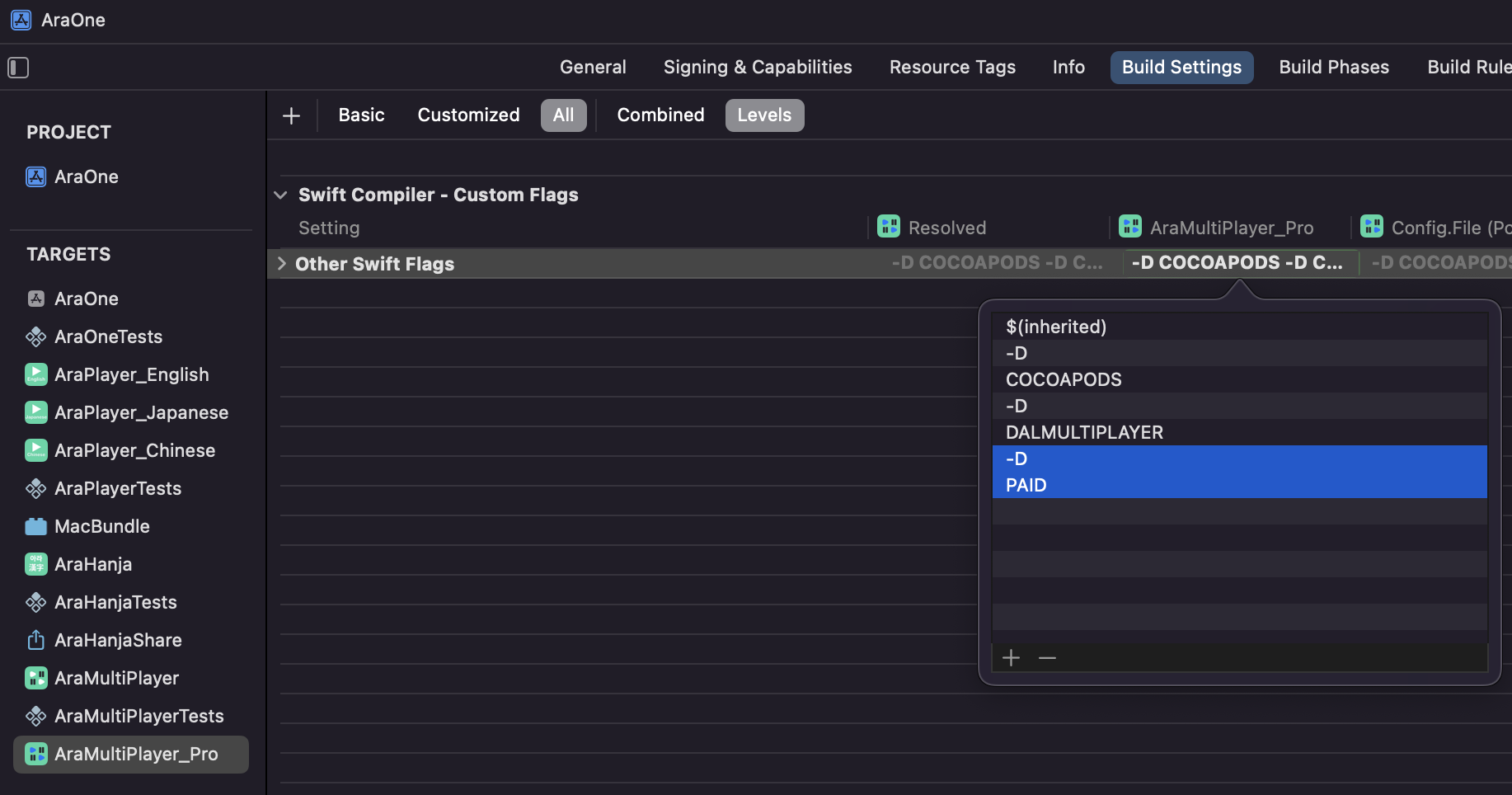Open the Info tab
The height and width of the screenshot is (795, 1512).
point(1068,68)
